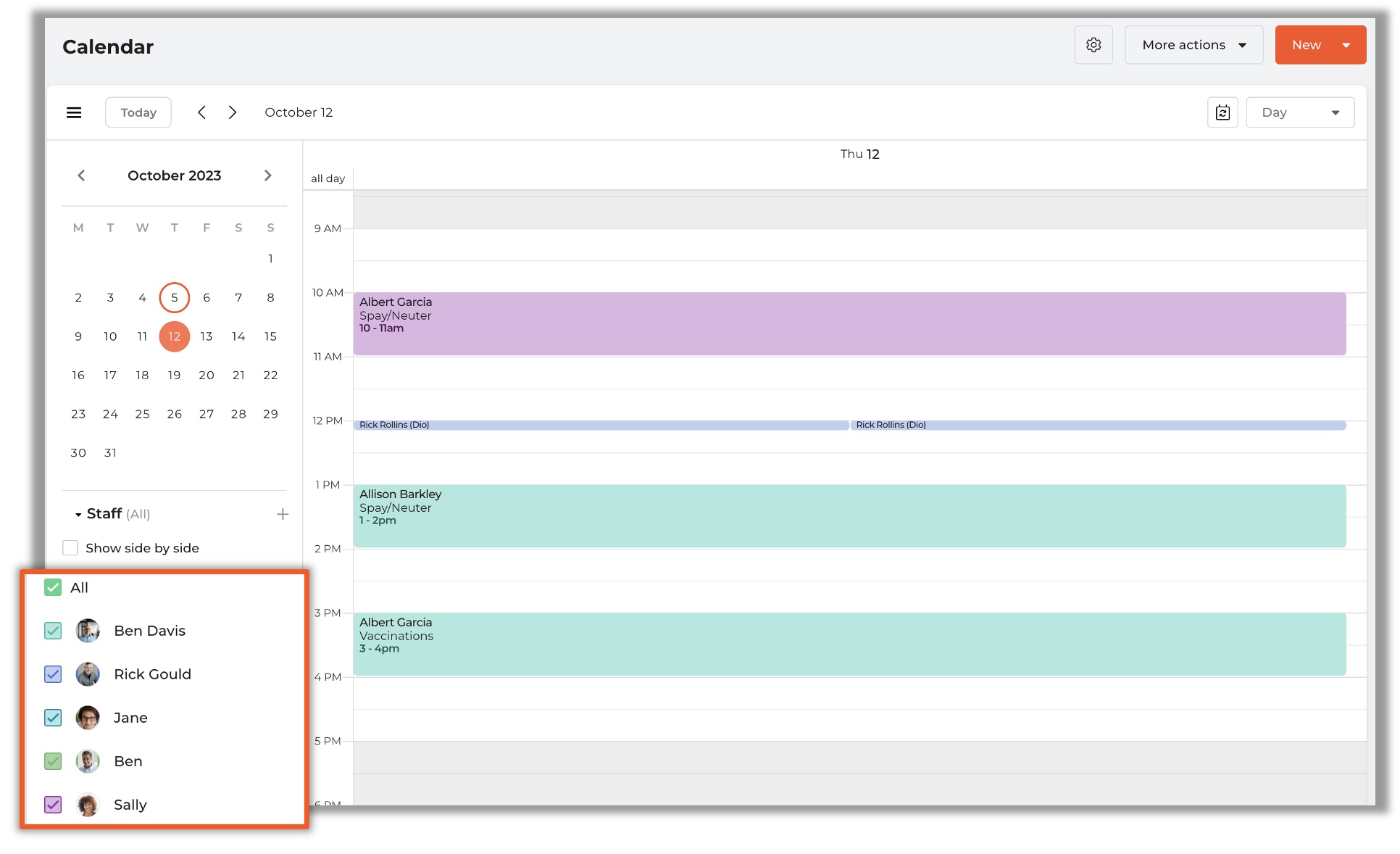Click the New button
The width and height of the screenshot is (1400, 854).
pos(1307,45)
